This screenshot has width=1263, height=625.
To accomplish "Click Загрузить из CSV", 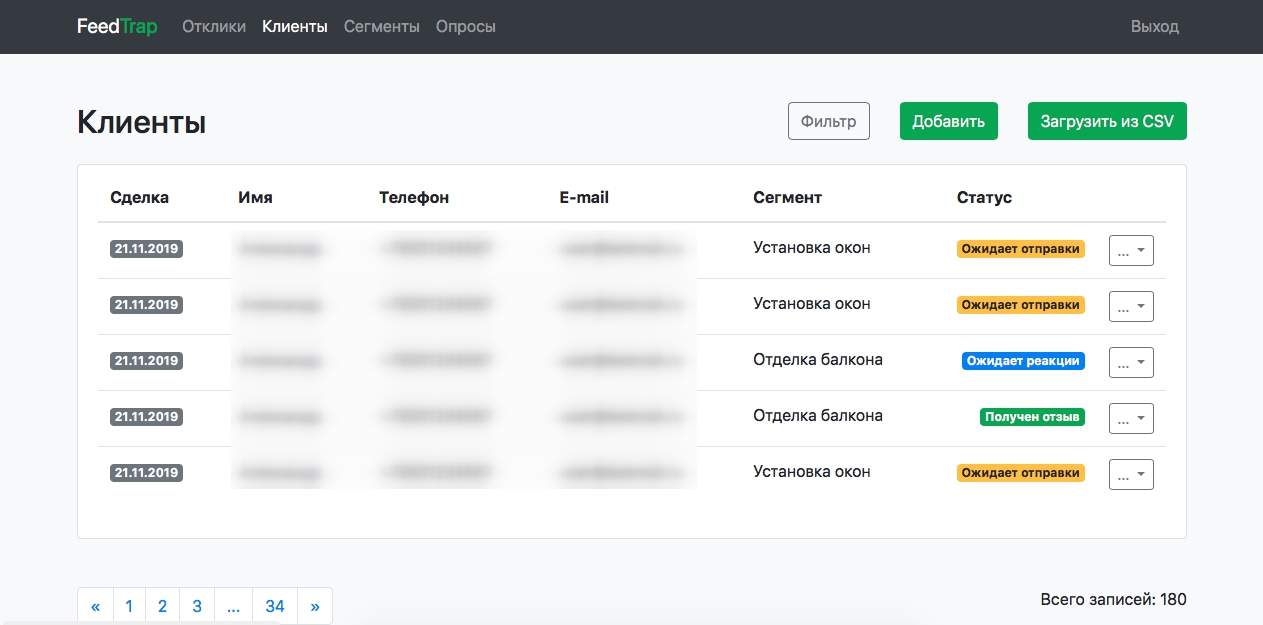I will [x=1107, y=121].
